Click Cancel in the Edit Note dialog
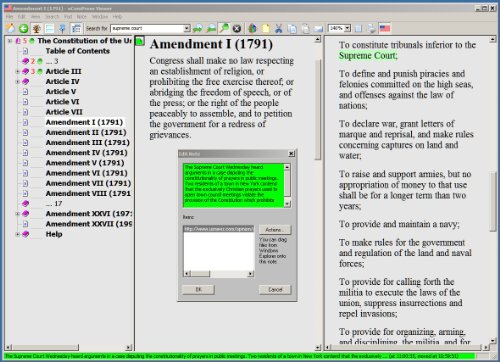Screen dimensions: 500x362 pos(275,289)
